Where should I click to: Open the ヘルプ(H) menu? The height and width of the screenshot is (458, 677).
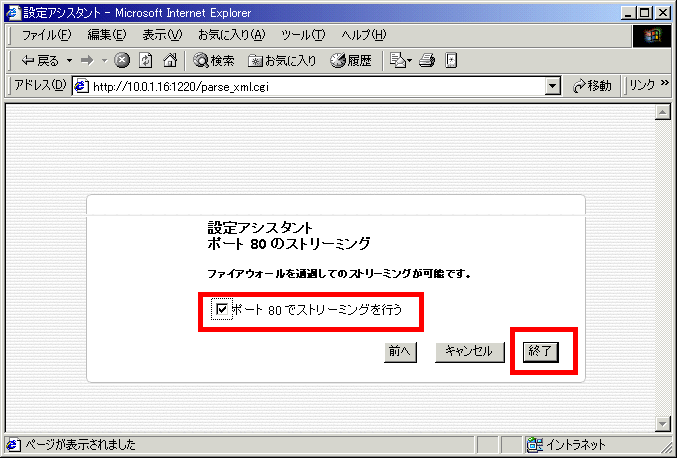coord(364,35)
